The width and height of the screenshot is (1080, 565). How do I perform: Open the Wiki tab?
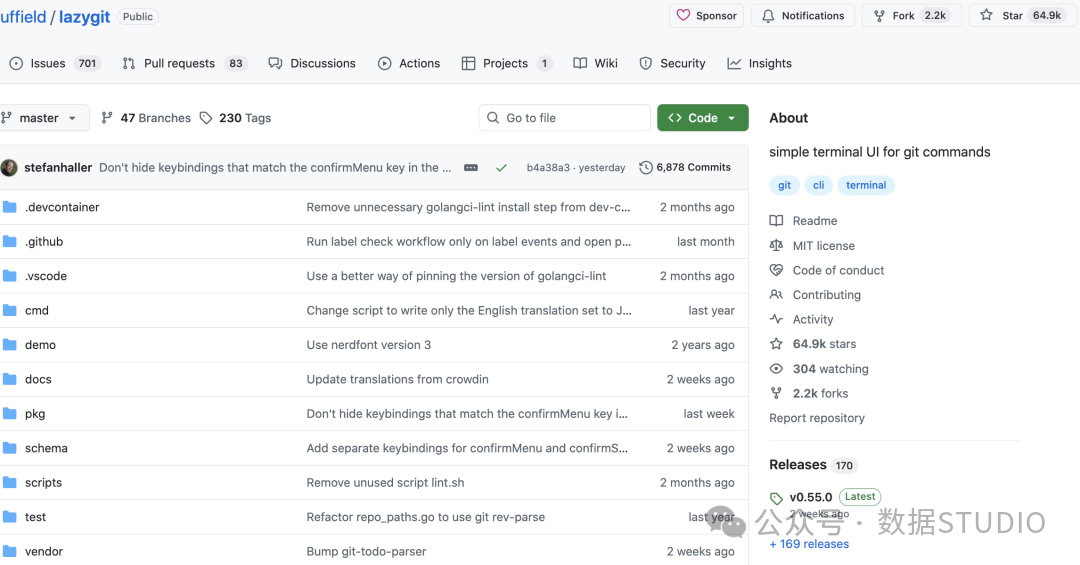[x=595, y=63]
